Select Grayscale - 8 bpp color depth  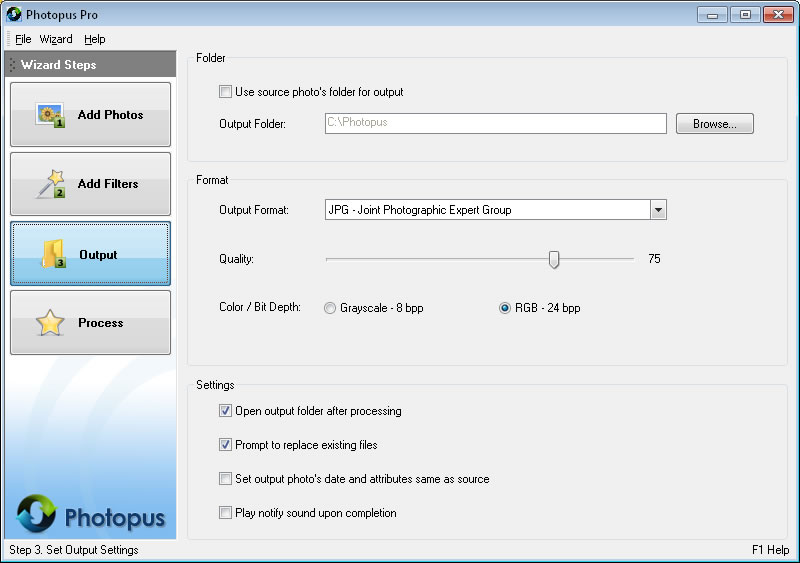coord(330,308)
